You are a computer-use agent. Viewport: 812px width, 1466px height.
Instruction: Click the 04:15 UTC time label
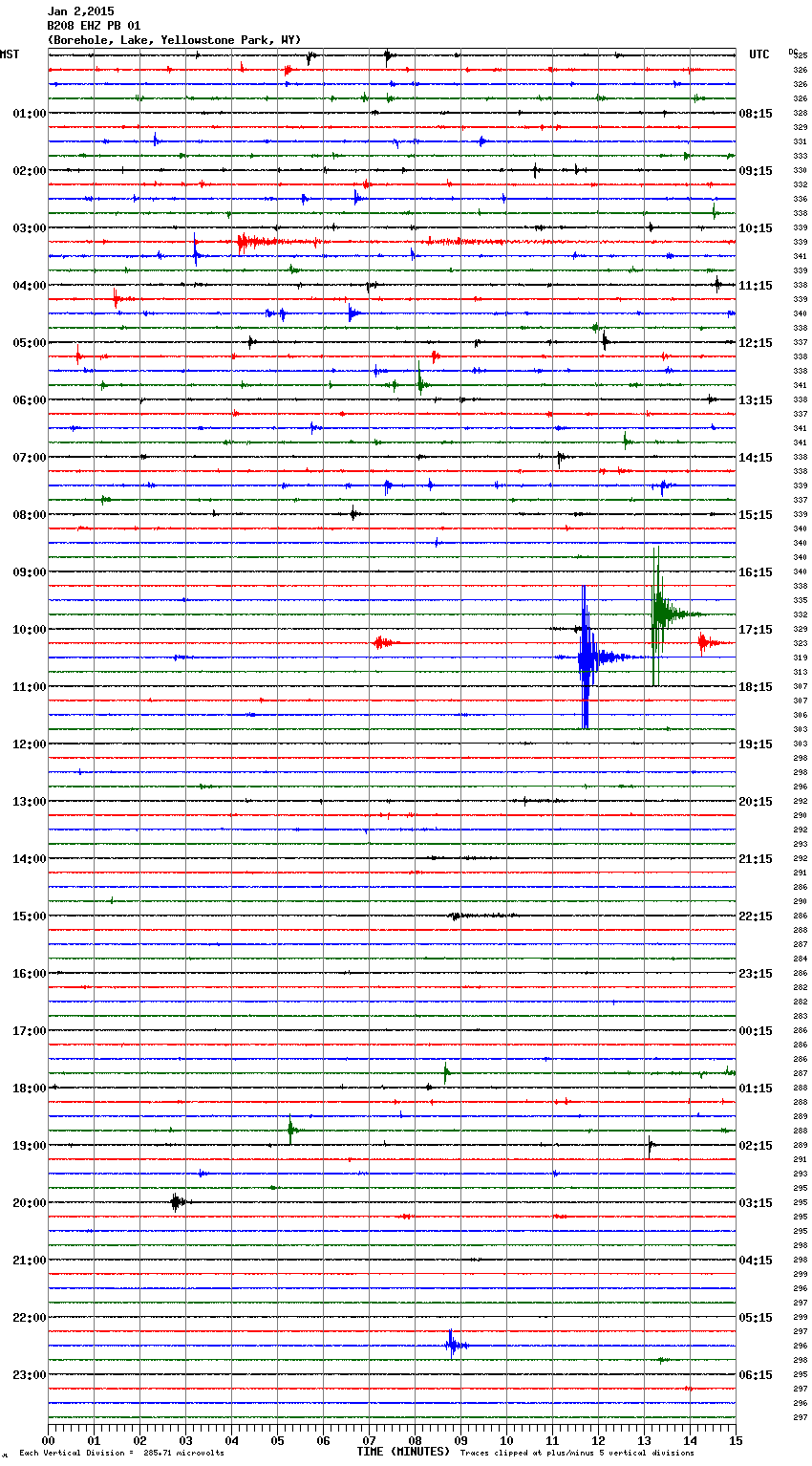[x=756, y=1261]
